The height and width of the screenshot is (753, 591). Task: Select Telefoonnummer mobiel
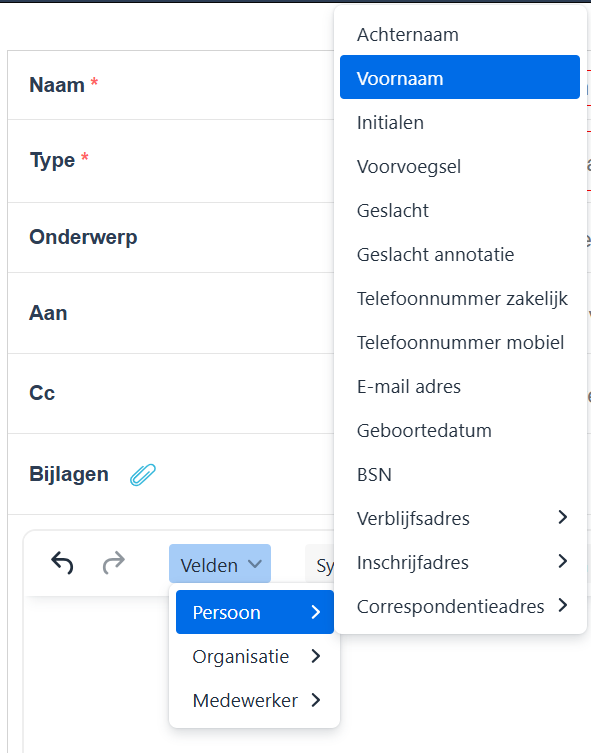point(460,342)
